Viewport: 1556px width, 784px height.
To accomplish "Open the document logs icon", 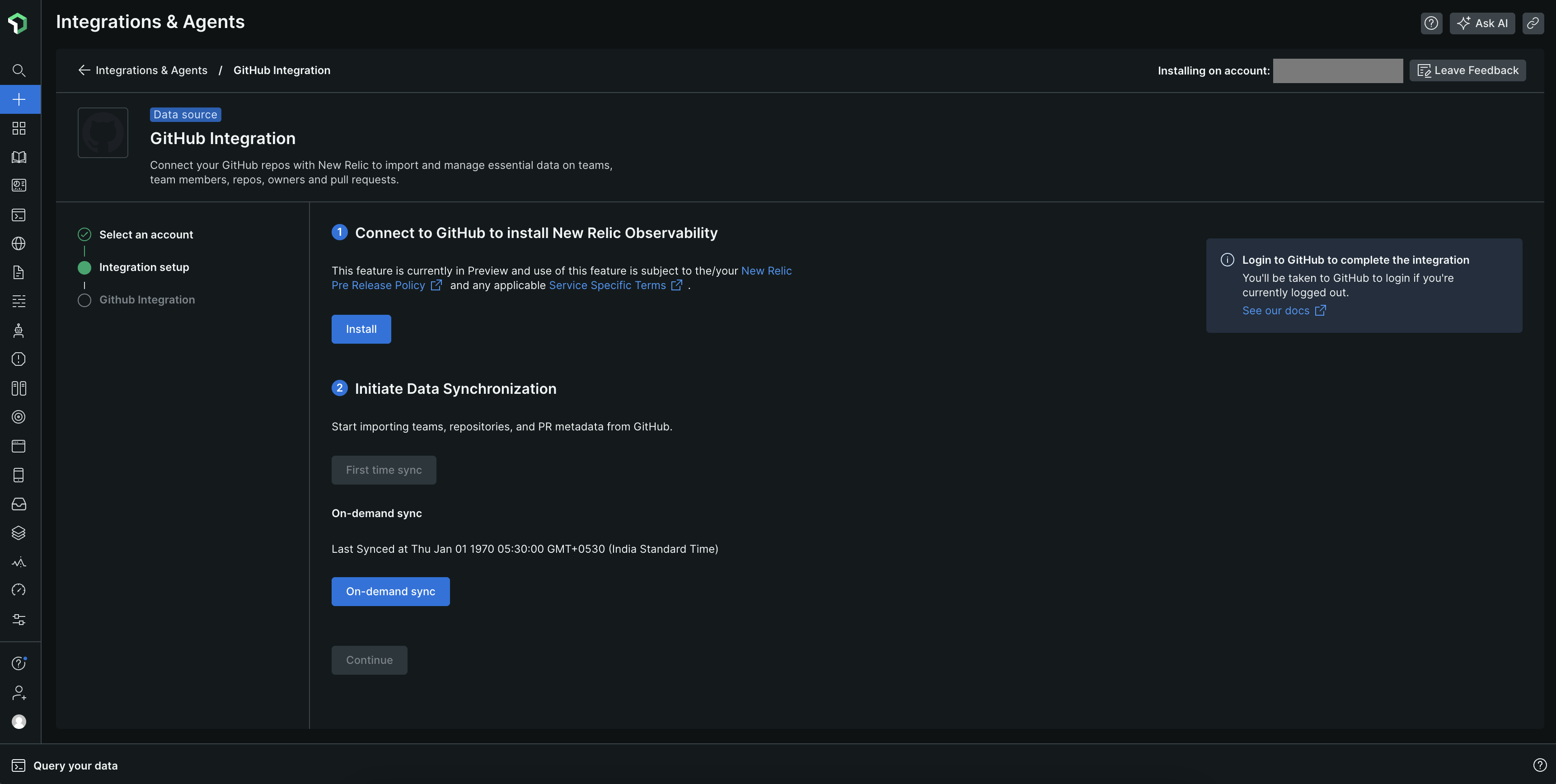I will point(19,272).
